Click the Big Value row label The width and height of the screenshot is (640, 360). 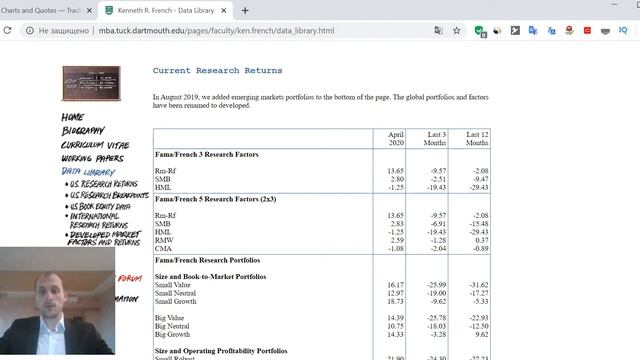(169, 318)
